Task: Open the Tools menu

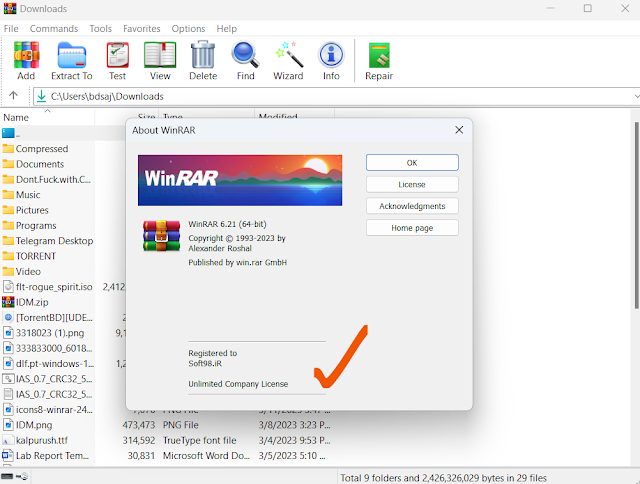Action: (100, 29)
